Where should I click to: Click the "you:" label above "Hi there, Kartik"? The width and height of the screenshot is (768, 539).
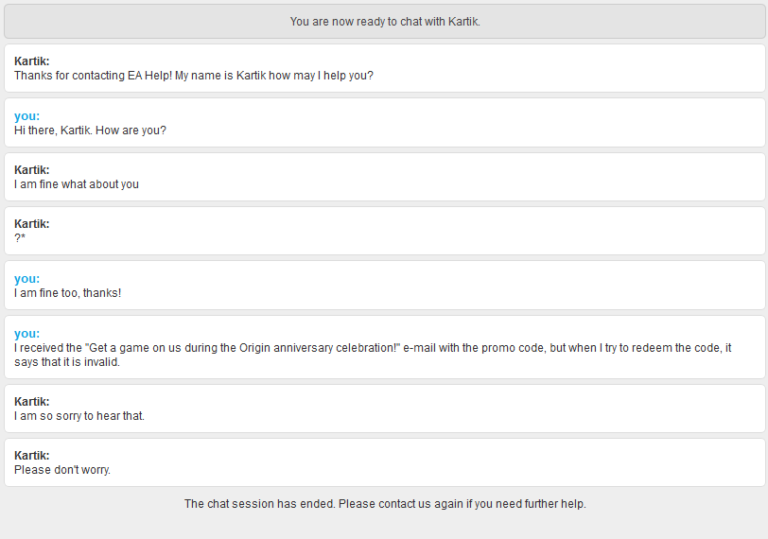click(x=27, y=116)
